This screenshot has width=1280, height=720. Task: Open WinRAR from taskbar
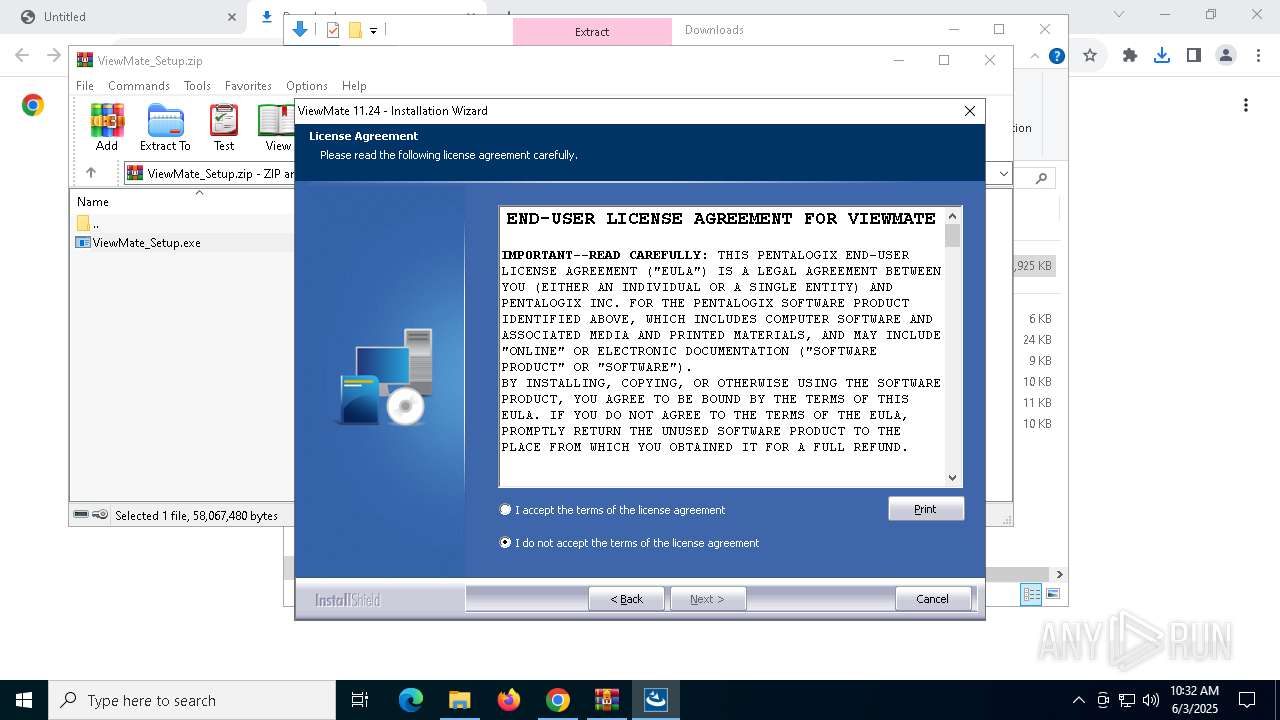pyautogui.click(x=607, y=700)
